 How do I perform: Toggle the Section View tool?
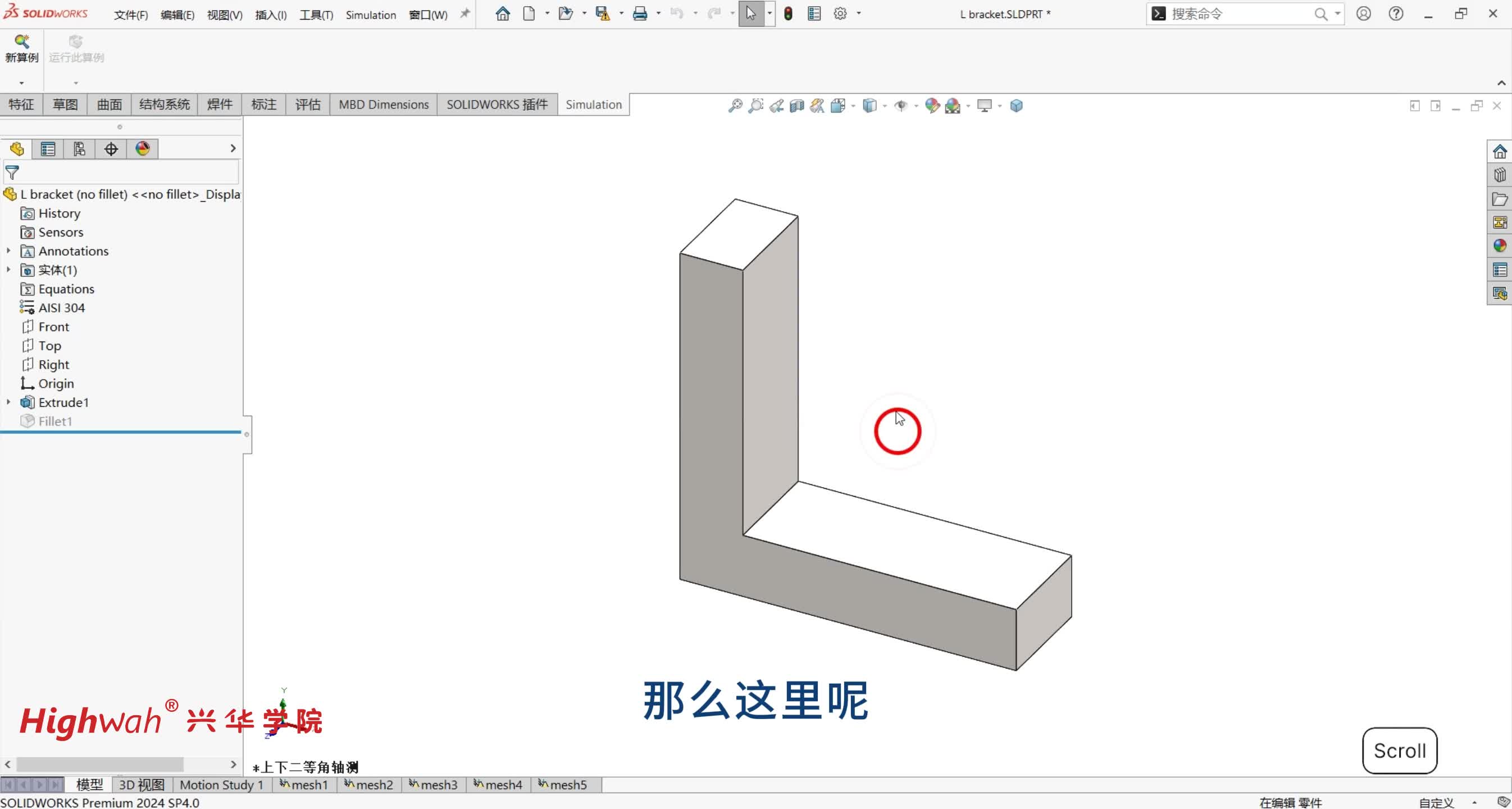(796, 106)
